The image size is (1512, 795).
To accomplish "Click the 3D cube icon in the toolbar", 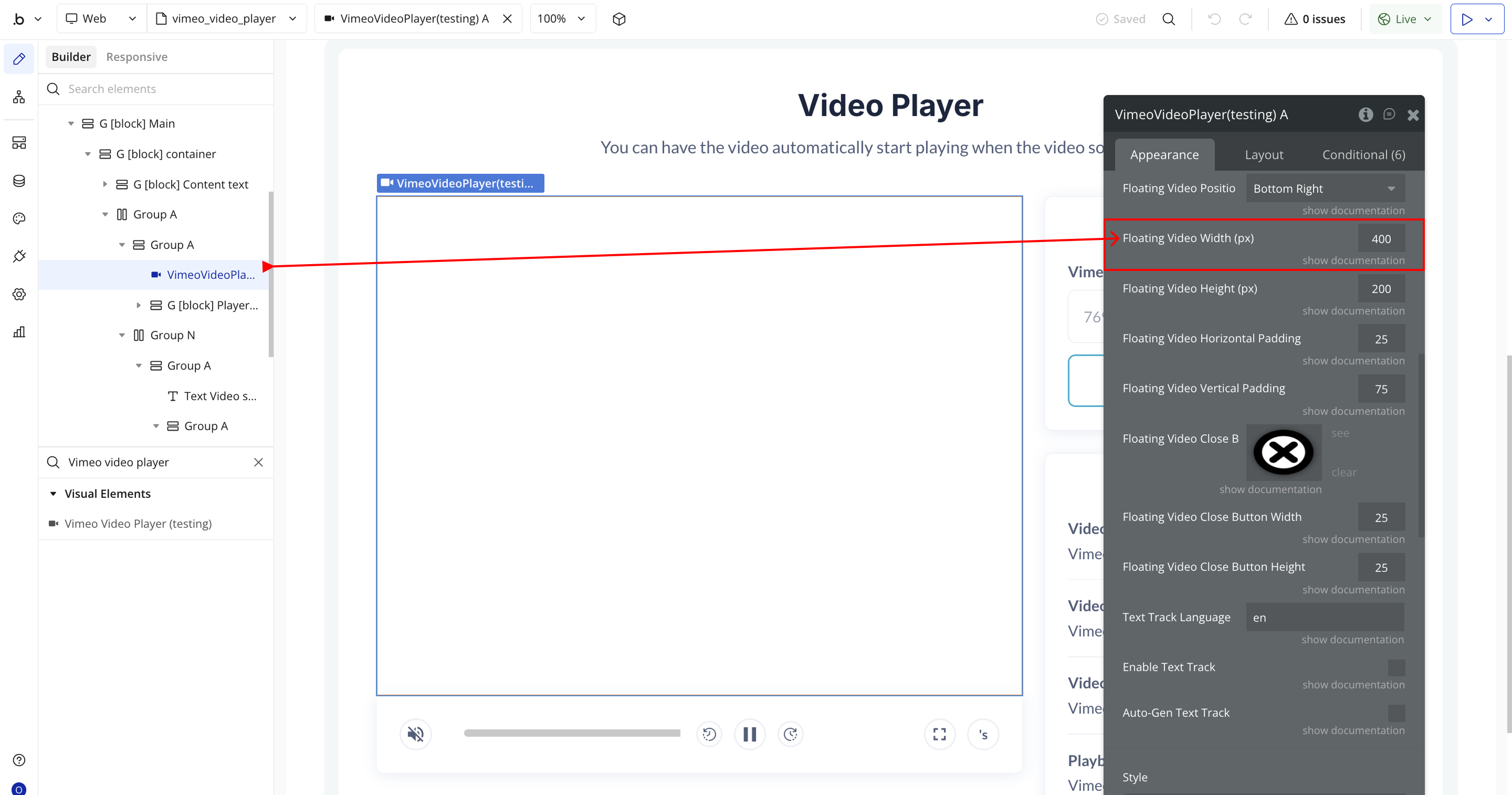I will [618, 19].
